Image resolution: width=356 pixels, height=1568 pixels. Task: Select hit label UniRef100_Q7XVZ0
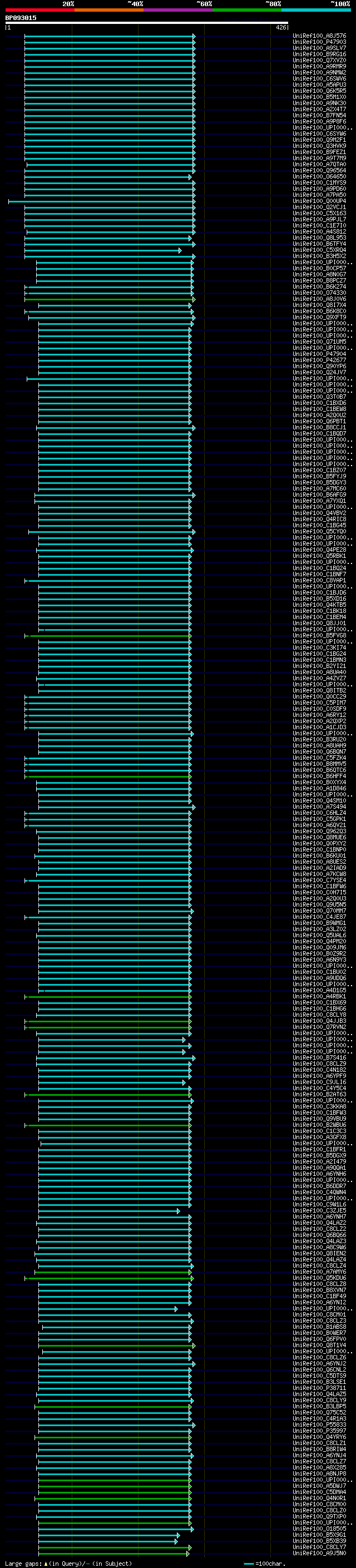319,60
